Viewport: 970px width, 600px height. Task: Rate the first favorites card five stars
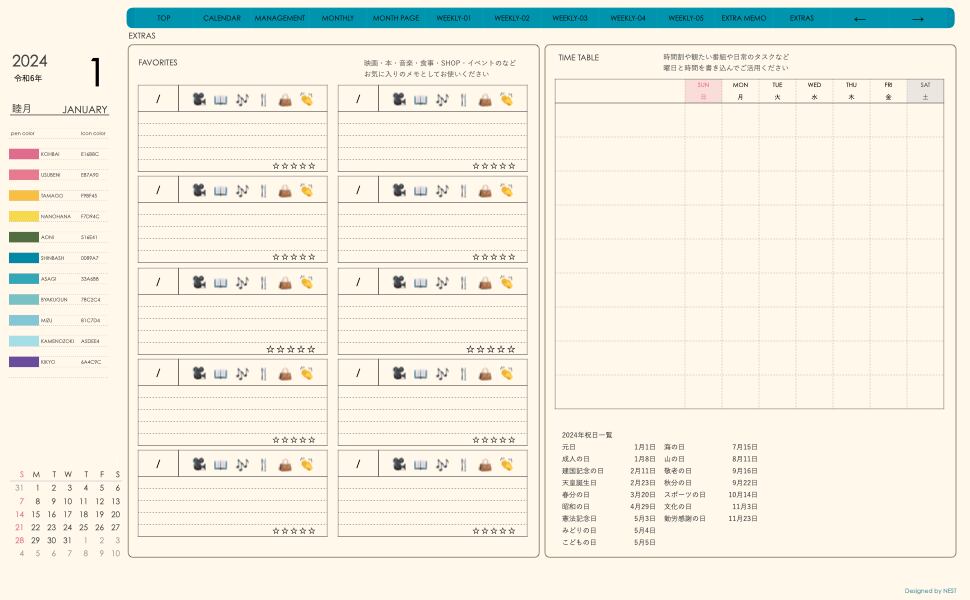coord(312,166)
